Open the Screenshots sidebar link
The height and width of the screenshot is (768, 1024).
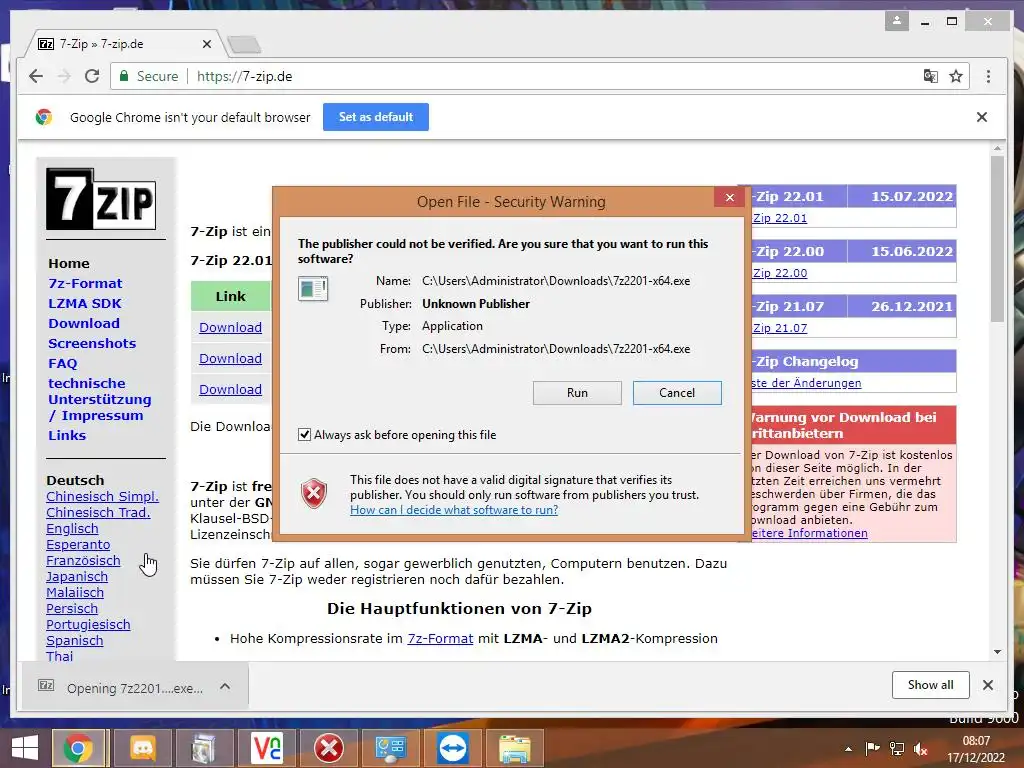point(92,344)
